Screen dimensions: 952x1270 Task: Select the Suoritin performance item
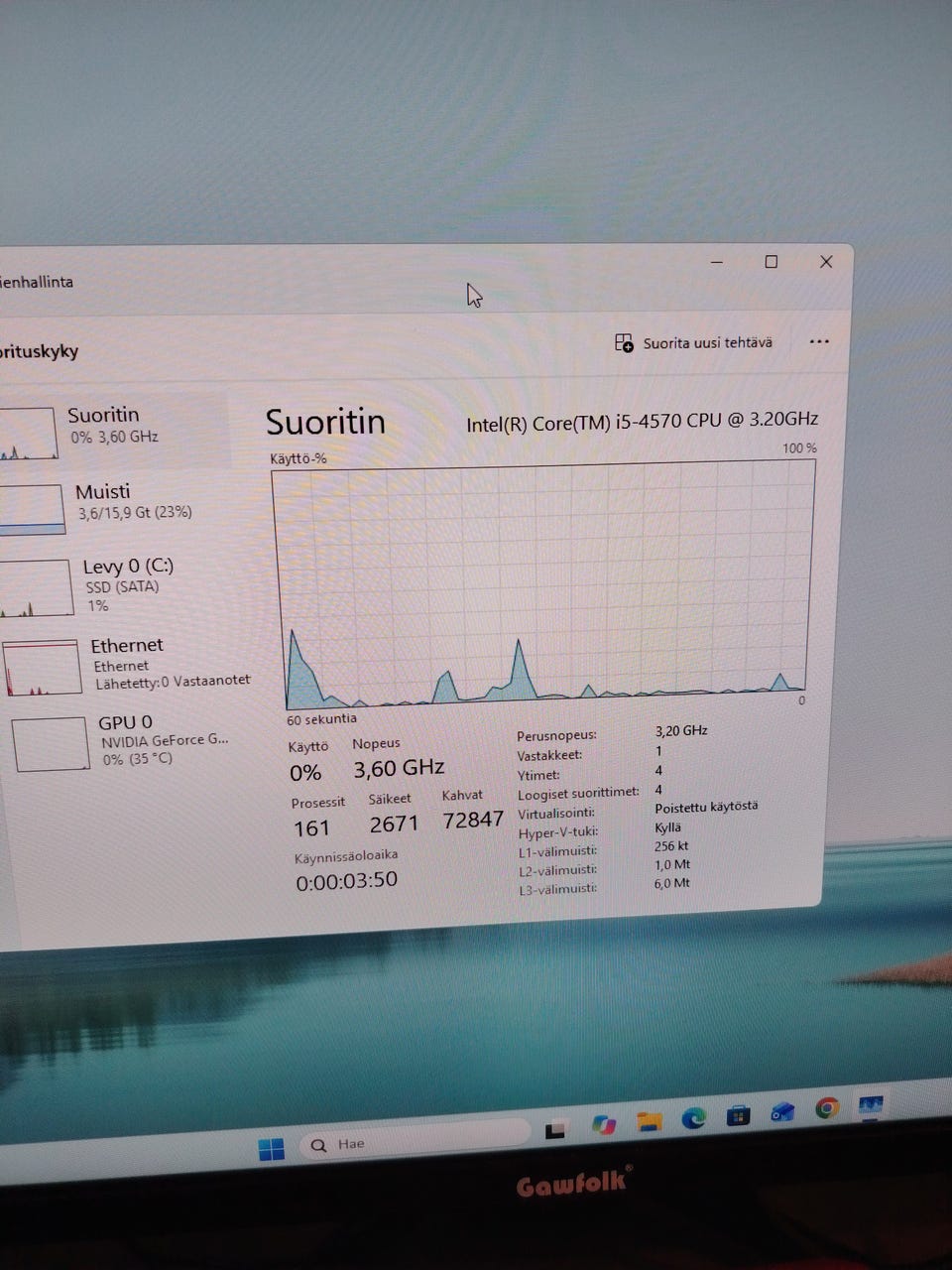point(114,431)
